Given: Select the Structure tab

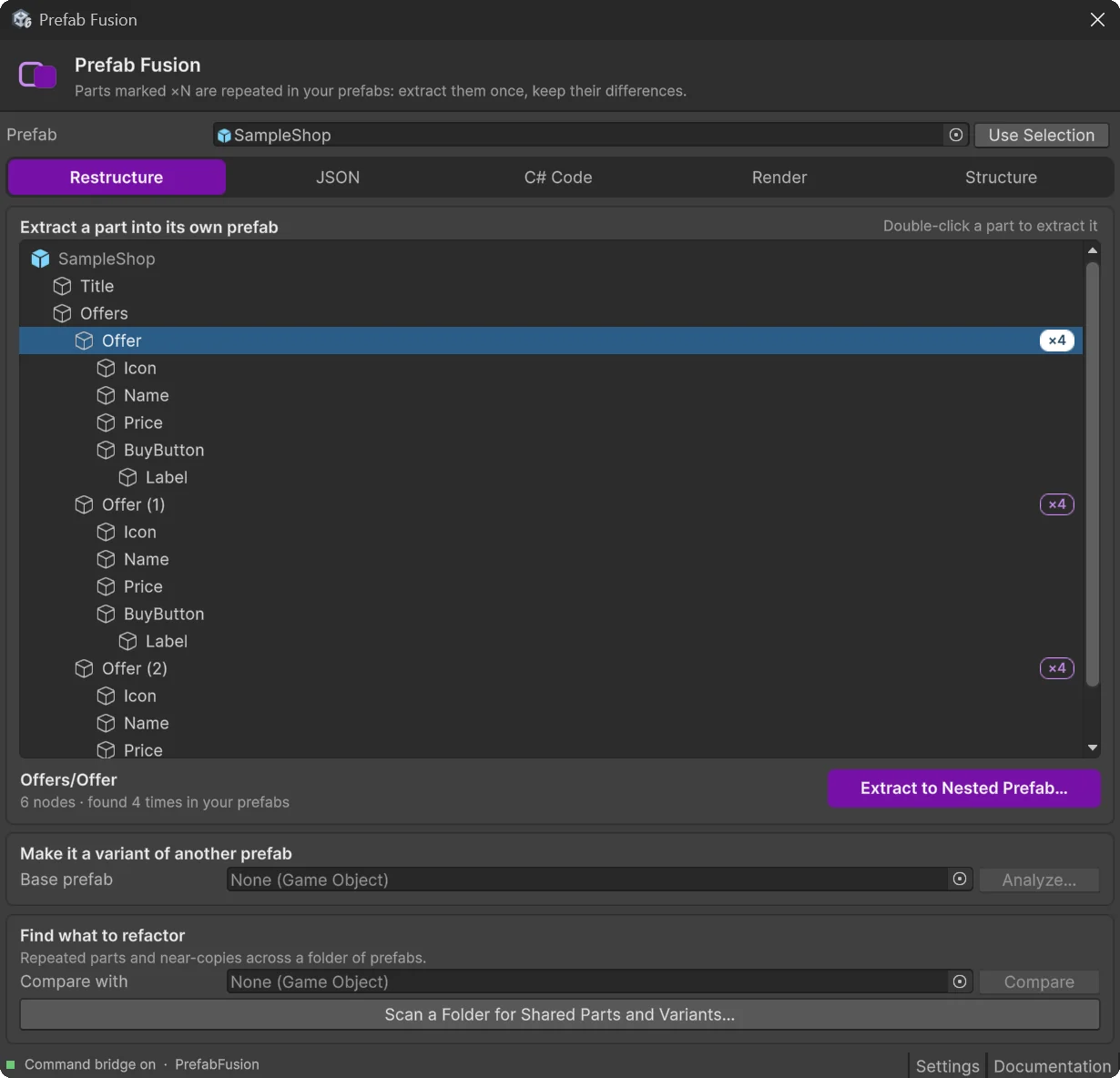Looking at the screenshot, I should (1001, 178).
